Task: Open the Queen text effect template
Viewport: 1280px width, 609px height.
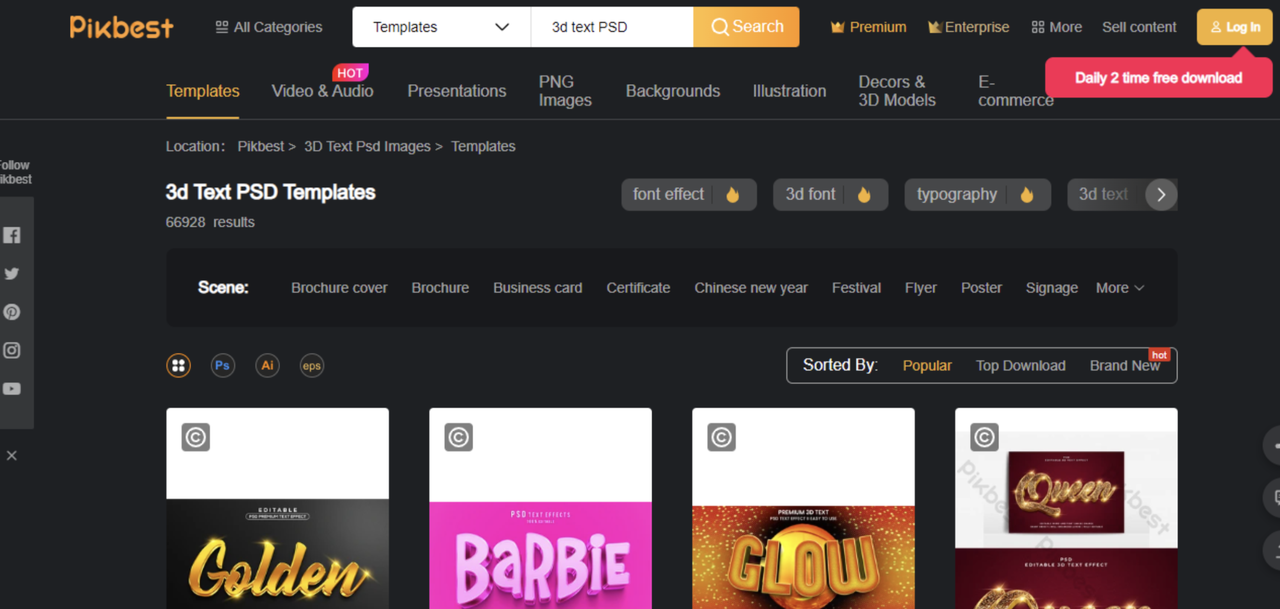Action: click(x=1066, y=508)
